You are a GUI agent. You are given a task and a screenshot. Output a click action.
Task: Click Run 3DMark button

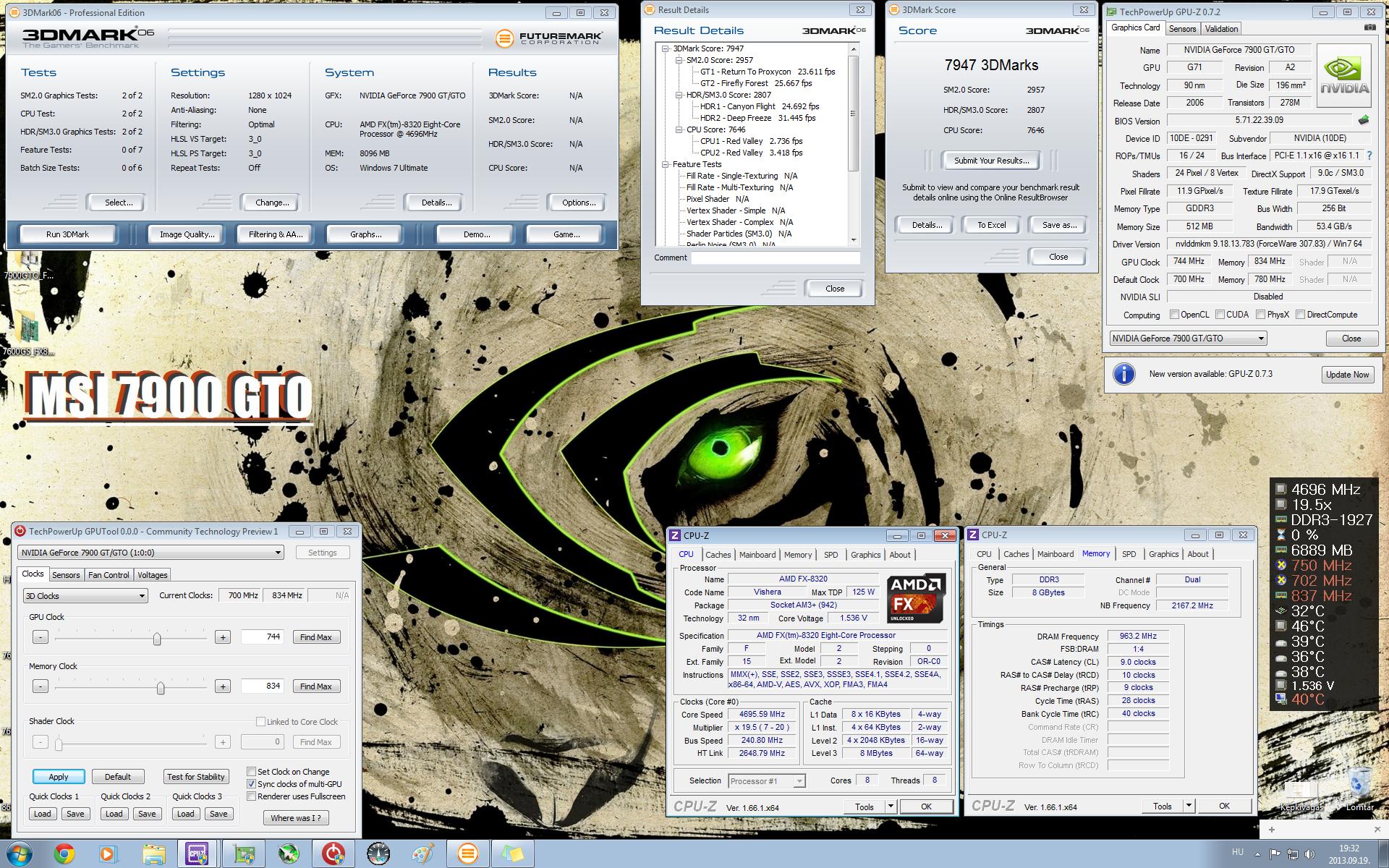click(67, 234)
